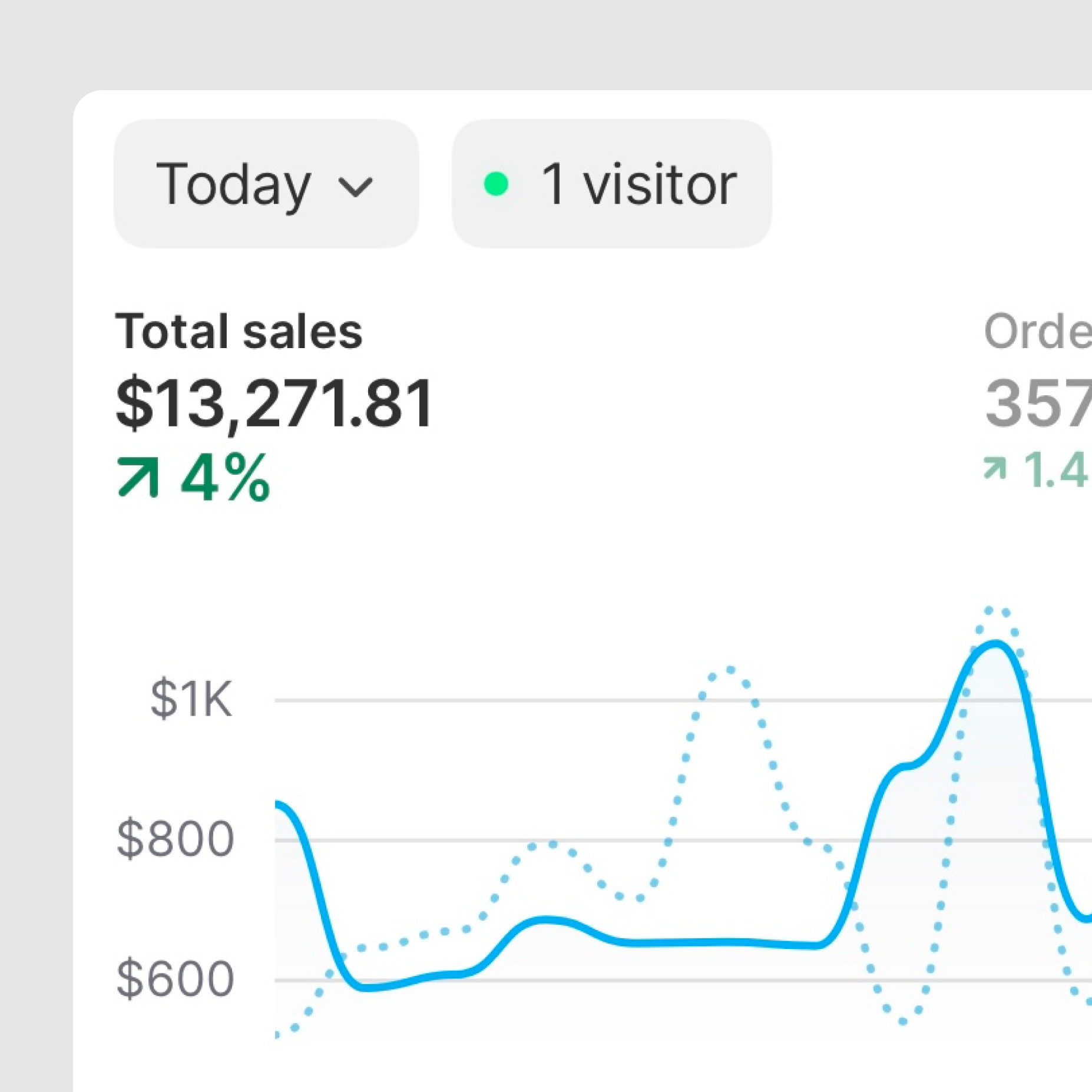
Task: Click the green live visitor dot
Action: tap(496, 184)
